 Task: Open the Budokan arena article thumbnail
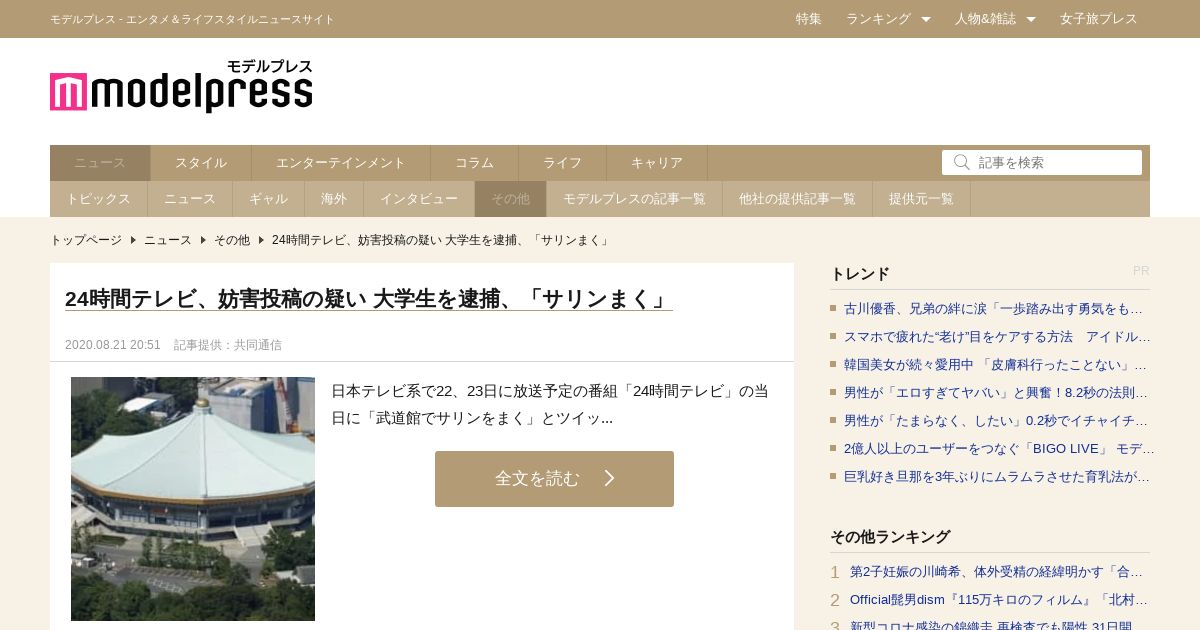[193, 499]
